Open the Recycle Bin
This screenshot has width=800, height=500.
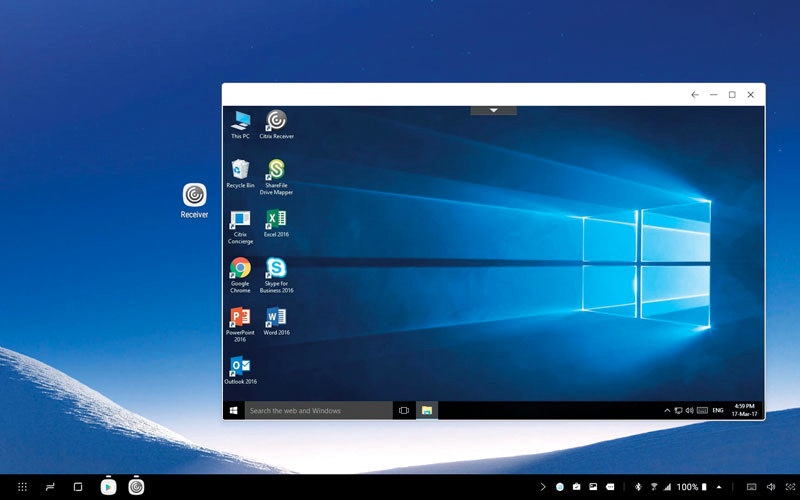240,169
